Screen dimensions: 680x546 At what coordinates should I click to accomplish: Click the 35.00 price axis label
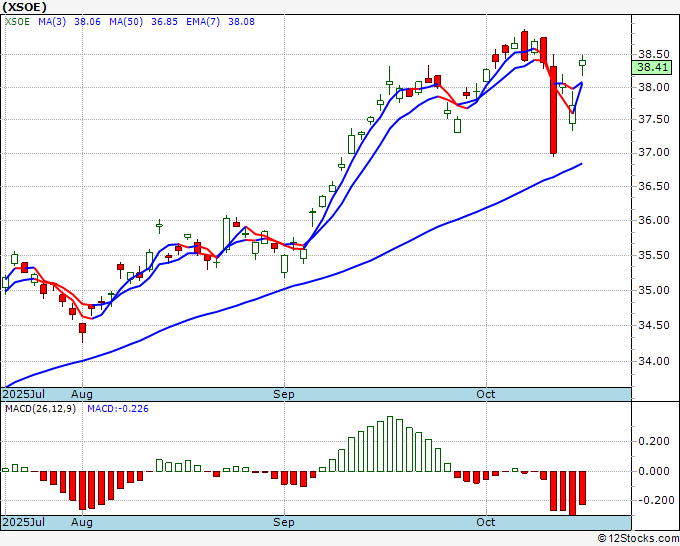click(654, 290)
